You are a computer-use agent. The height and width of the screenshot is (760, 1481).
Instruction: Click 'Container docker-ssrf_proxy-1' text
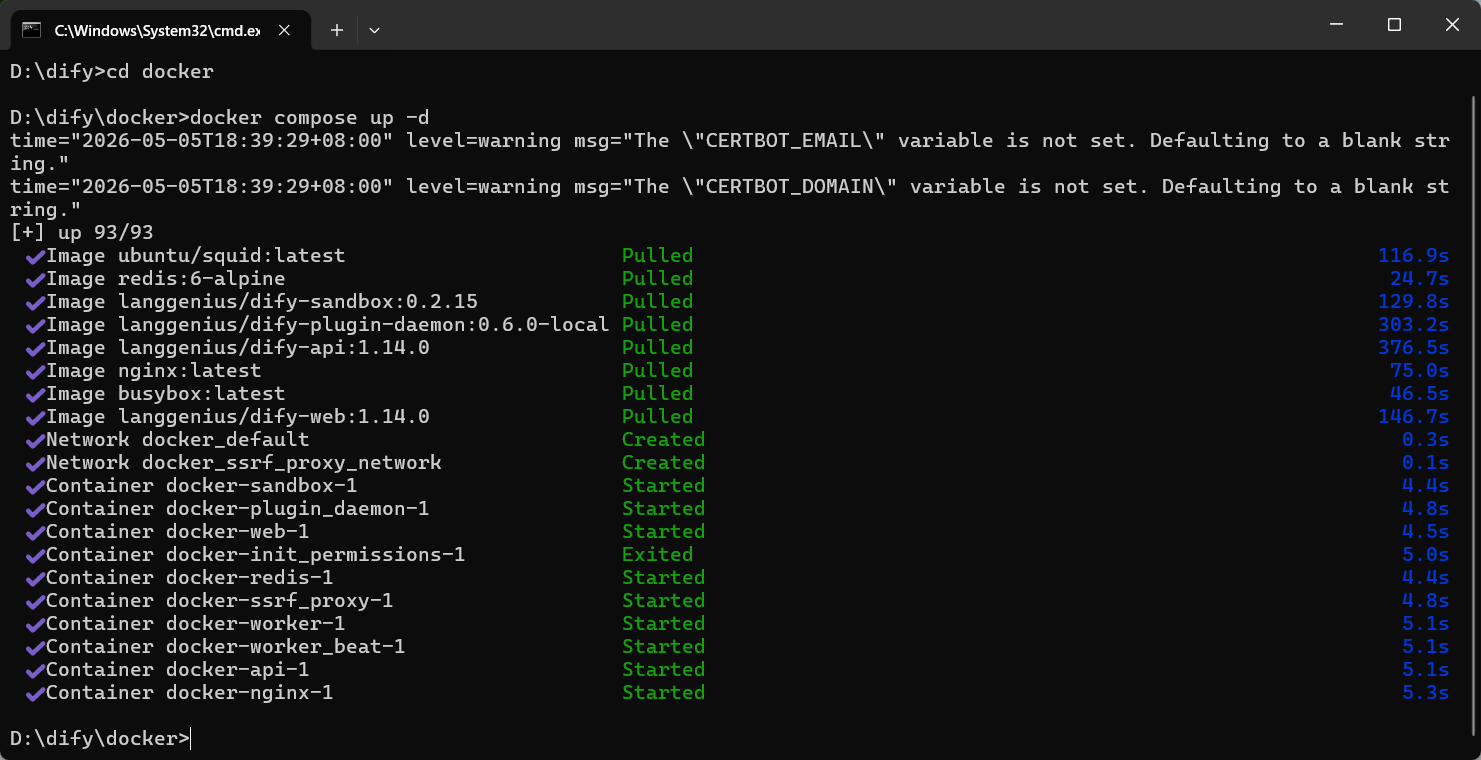pyautogui.click(x=220, y=601)
